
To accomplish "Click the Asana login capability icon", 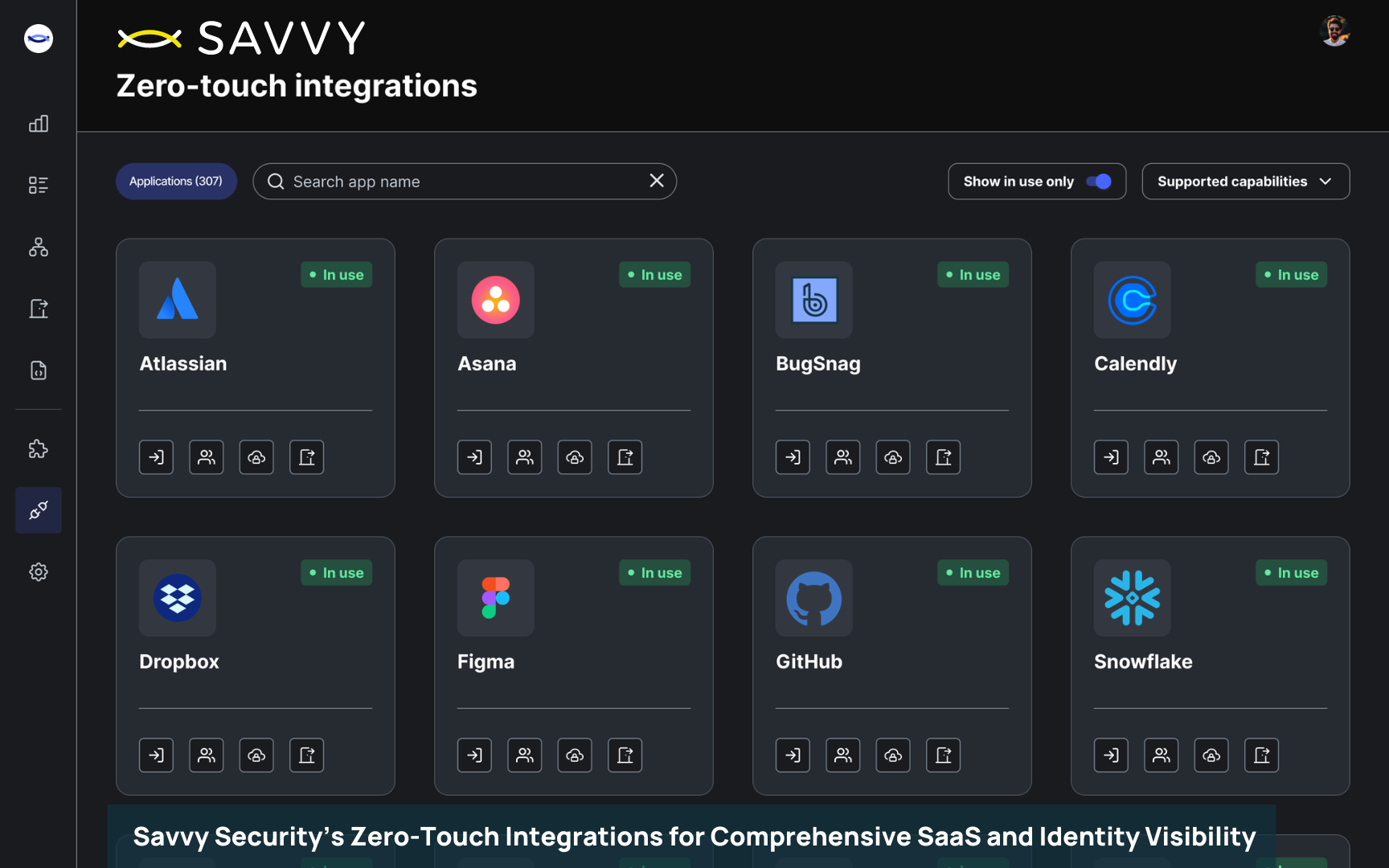I will tap(475, 457).
